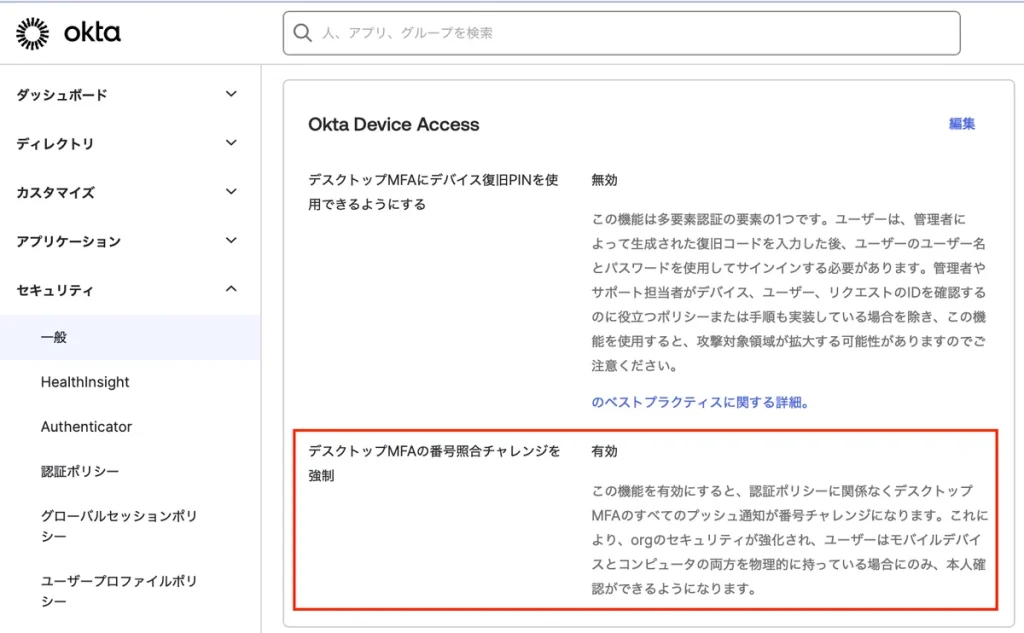Open the カスタマイズ menu
Screen dimensions: 1024x633
coord(55,192)
